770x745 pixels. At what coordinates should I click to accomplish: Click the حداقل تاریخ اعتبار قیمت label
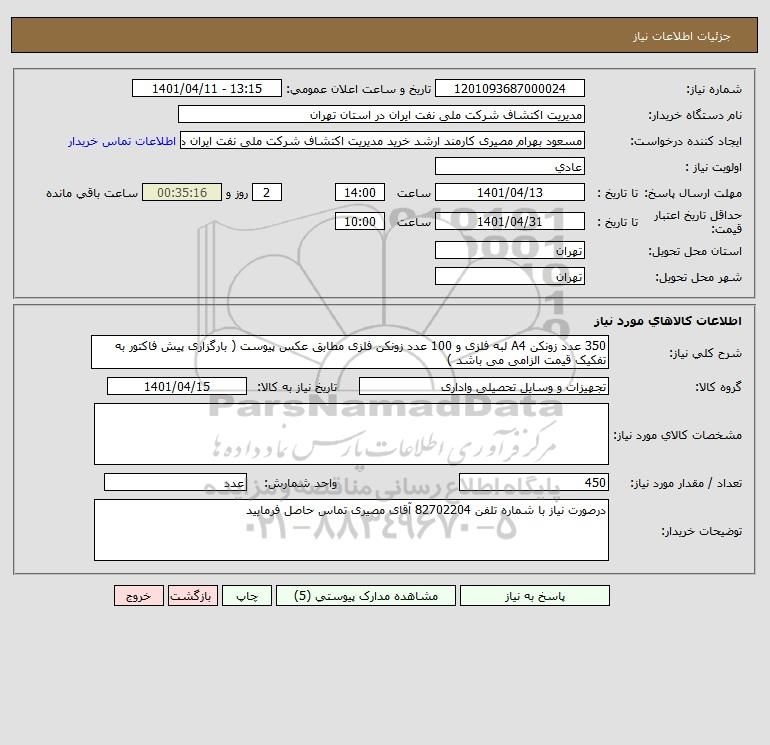(x=698, y=222)
